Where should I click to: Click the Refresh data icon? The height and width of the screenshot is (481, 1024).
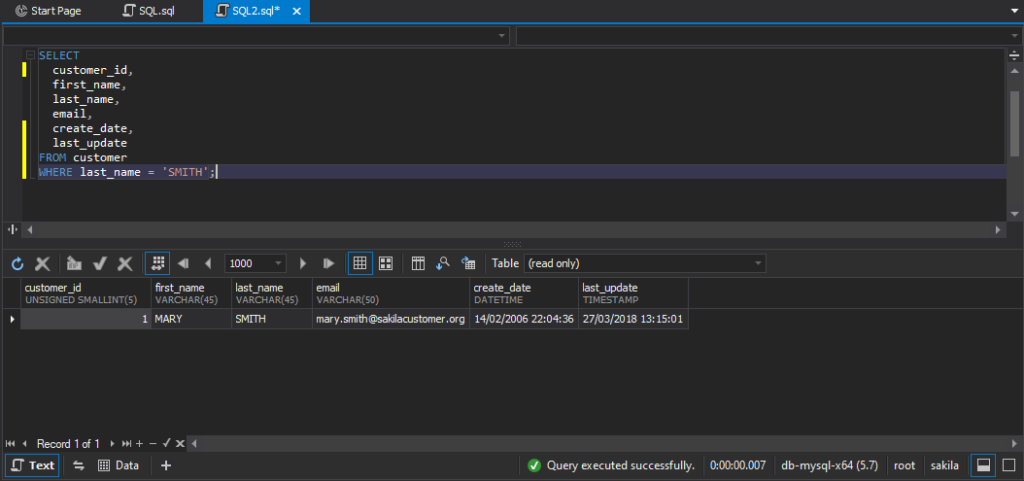coord(18,264)
